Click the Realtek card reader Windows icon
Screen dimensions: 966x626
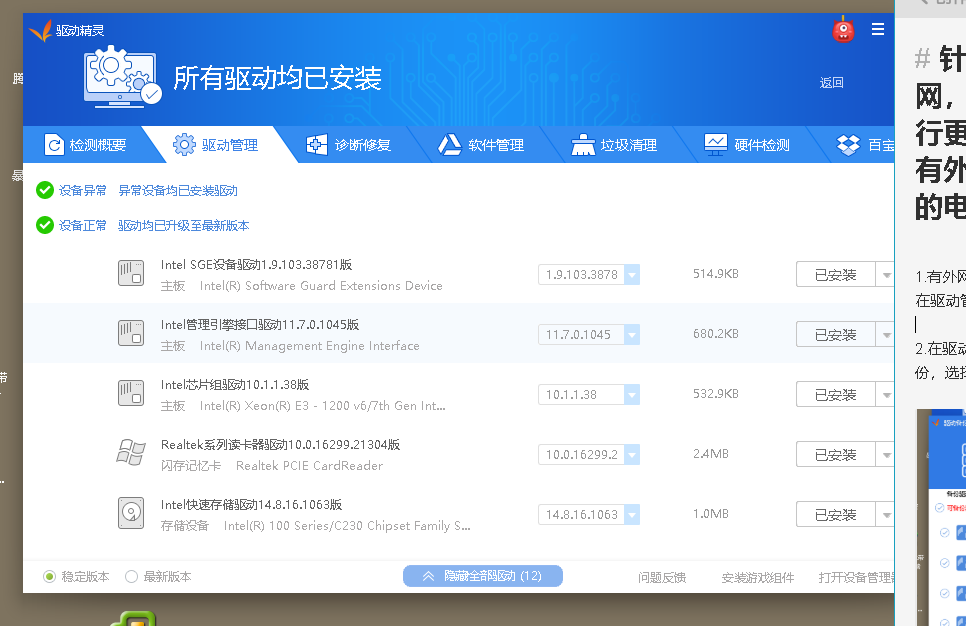click(131, 453)
